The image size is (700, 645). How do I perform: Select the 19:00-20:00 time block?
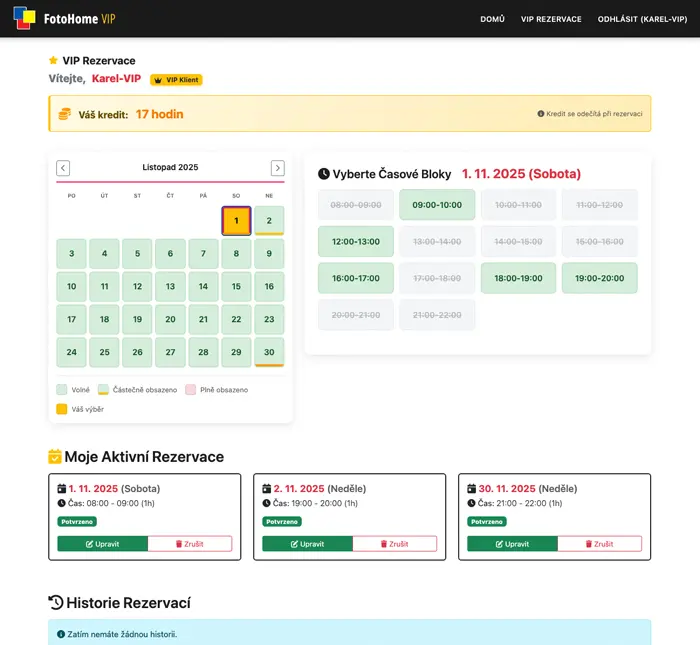coord(600,278)
